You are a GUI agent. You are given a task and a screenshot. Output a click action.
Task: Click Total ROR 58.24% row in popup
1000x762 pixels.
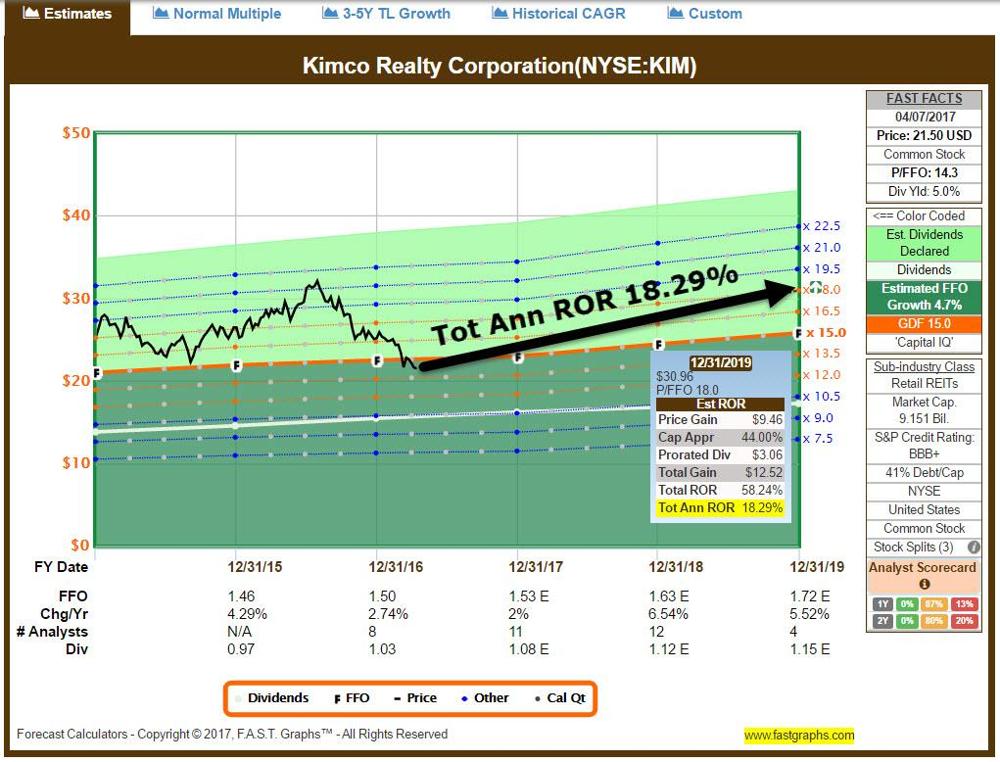[x=720, y=490]
